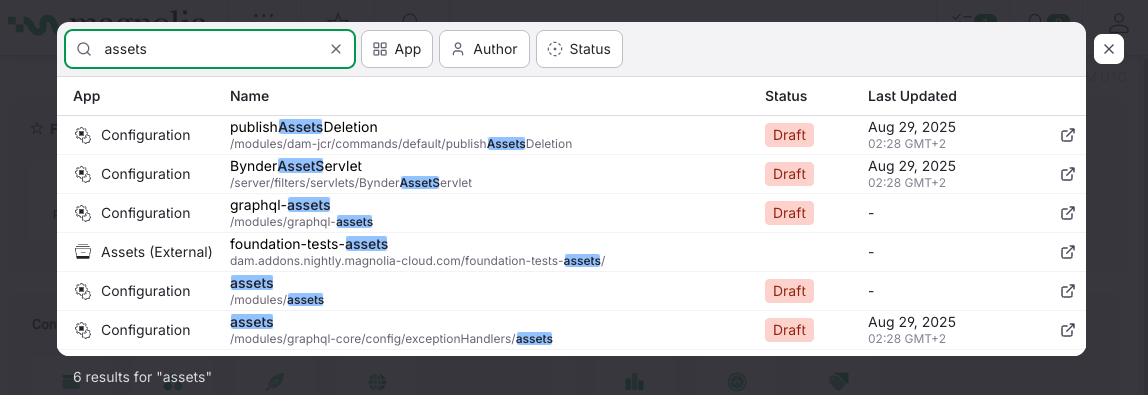Click the 6 results for "assets" text
1148x395 pixels.
click(x=143, y=377)
